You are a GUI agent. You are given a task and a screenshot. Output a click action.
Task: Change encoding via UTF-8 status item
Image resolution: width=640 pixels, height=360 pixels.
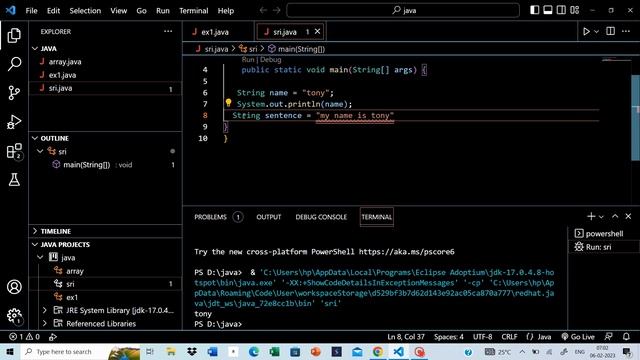pos(482,337)
